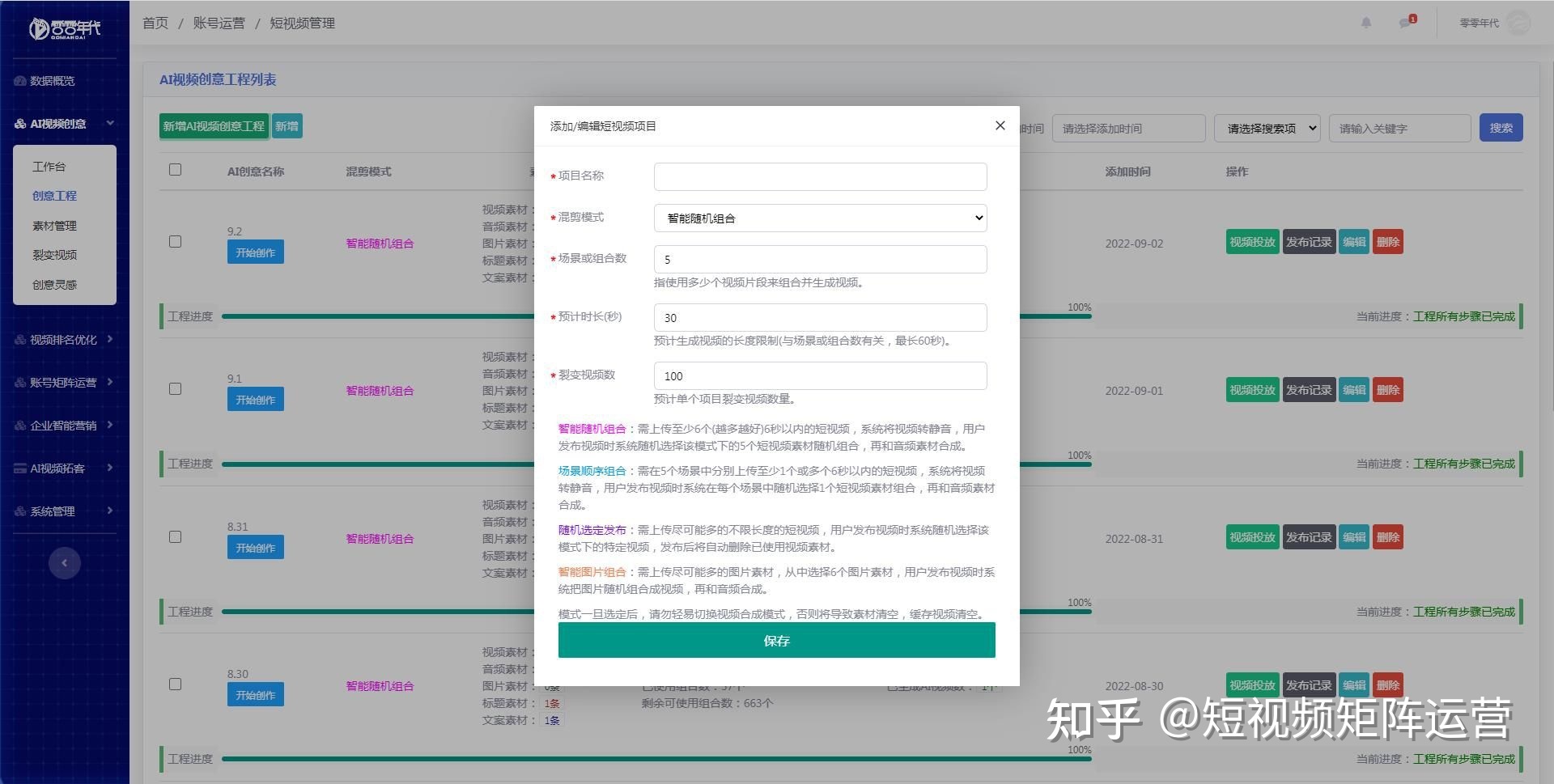Click the 请选择添加时间 date field
Image resolution: width=1554 pixels, height=784 pixels.
(x=1128, y=129)
